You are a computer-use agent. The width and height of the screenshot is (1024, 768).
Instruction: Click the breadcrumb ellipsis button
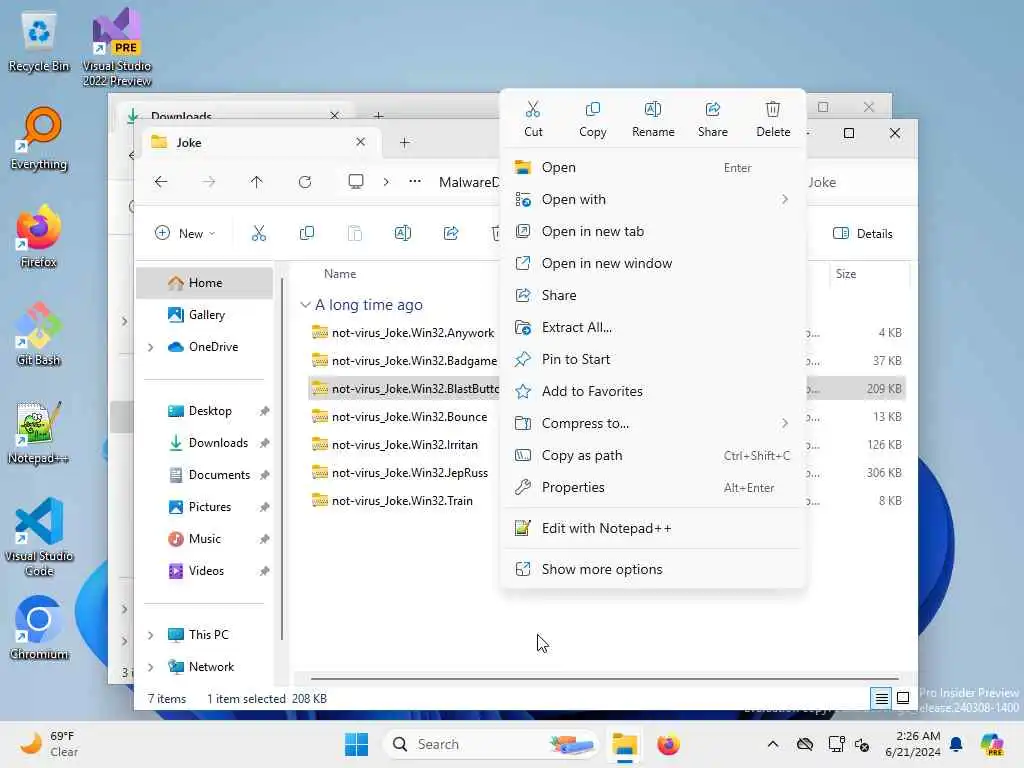tap(415, 182)
